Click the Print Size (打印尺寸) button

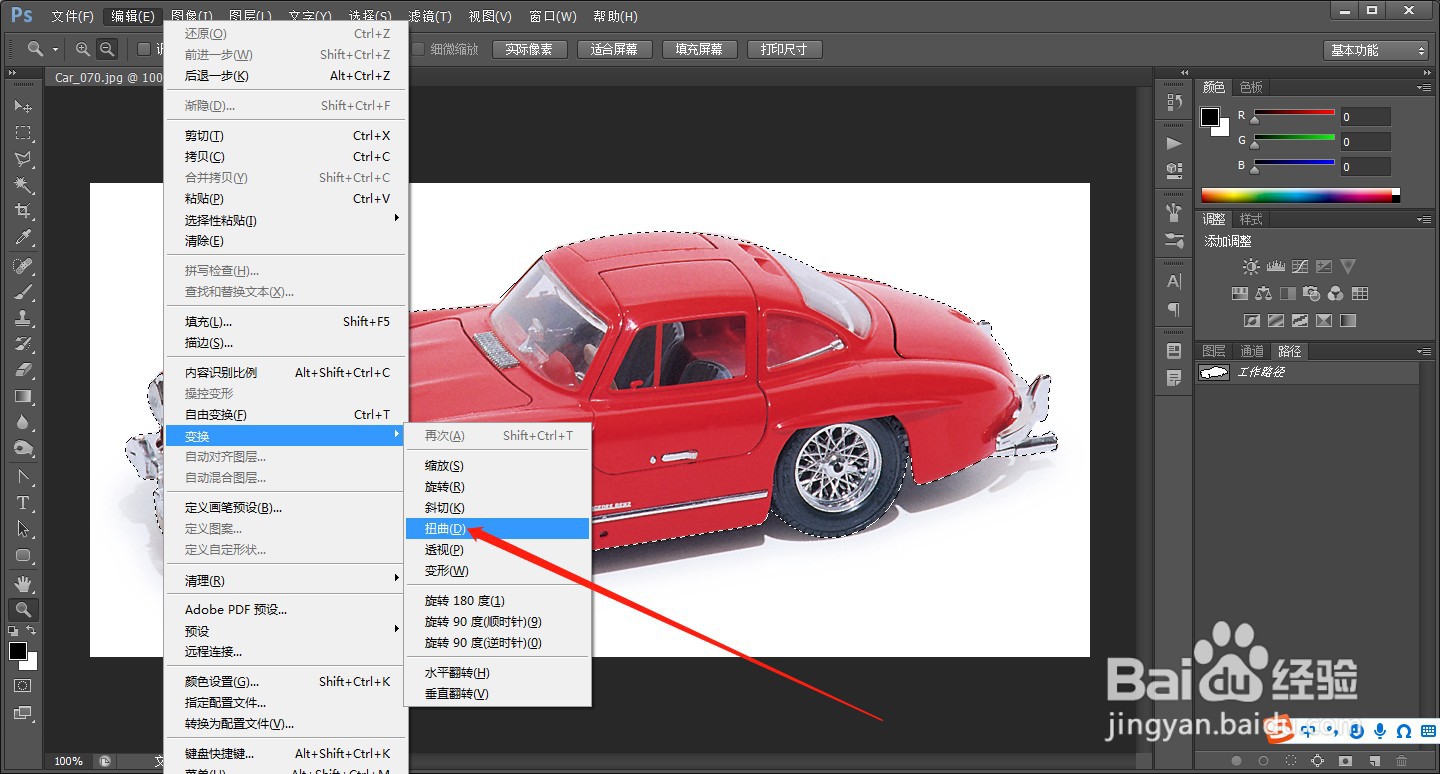click(784, 49)
